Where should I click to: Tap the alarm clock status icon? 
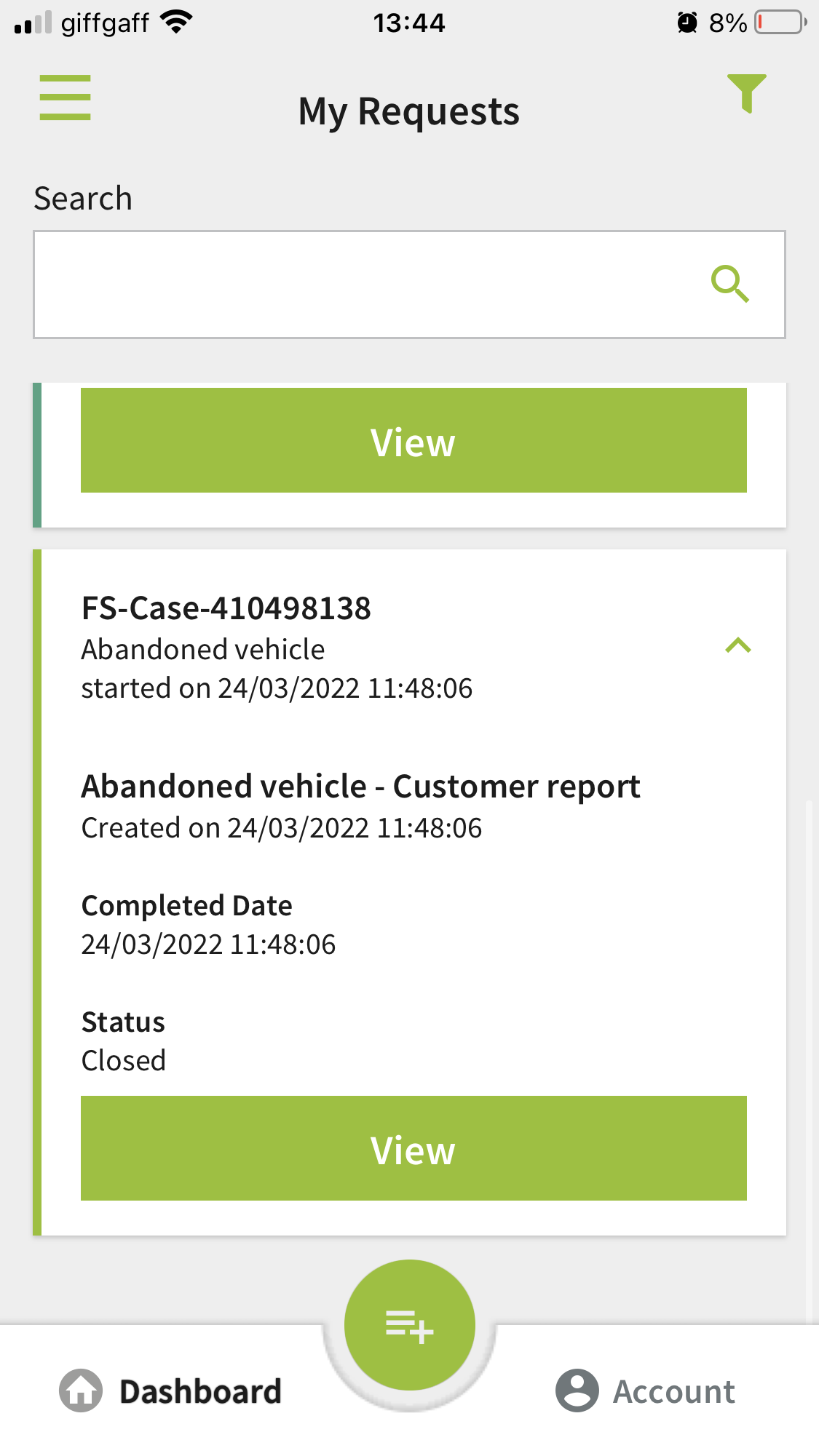click(x=687, y=23)
